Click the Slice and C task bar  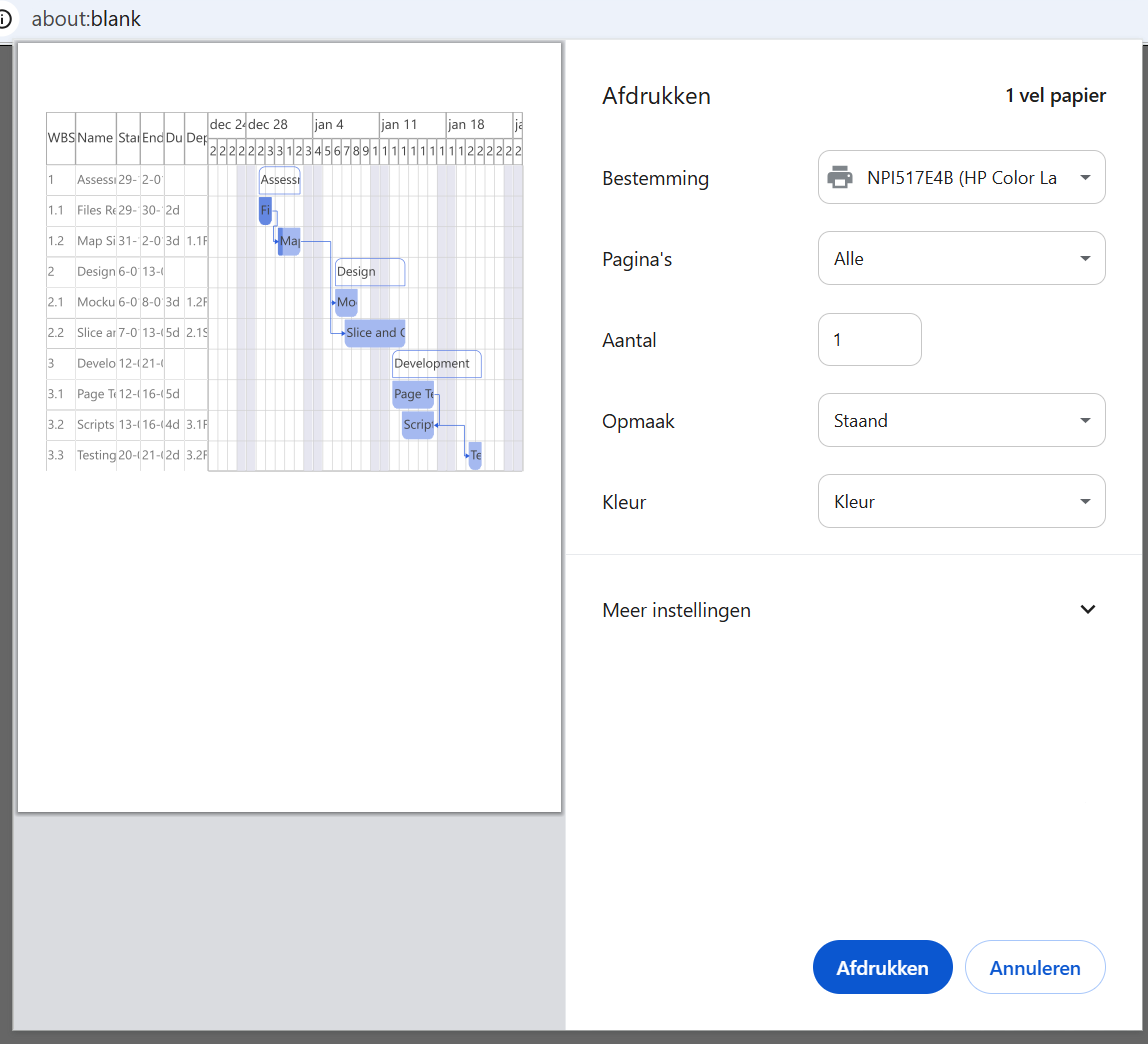pyautogui.click(x=374, y=333)
